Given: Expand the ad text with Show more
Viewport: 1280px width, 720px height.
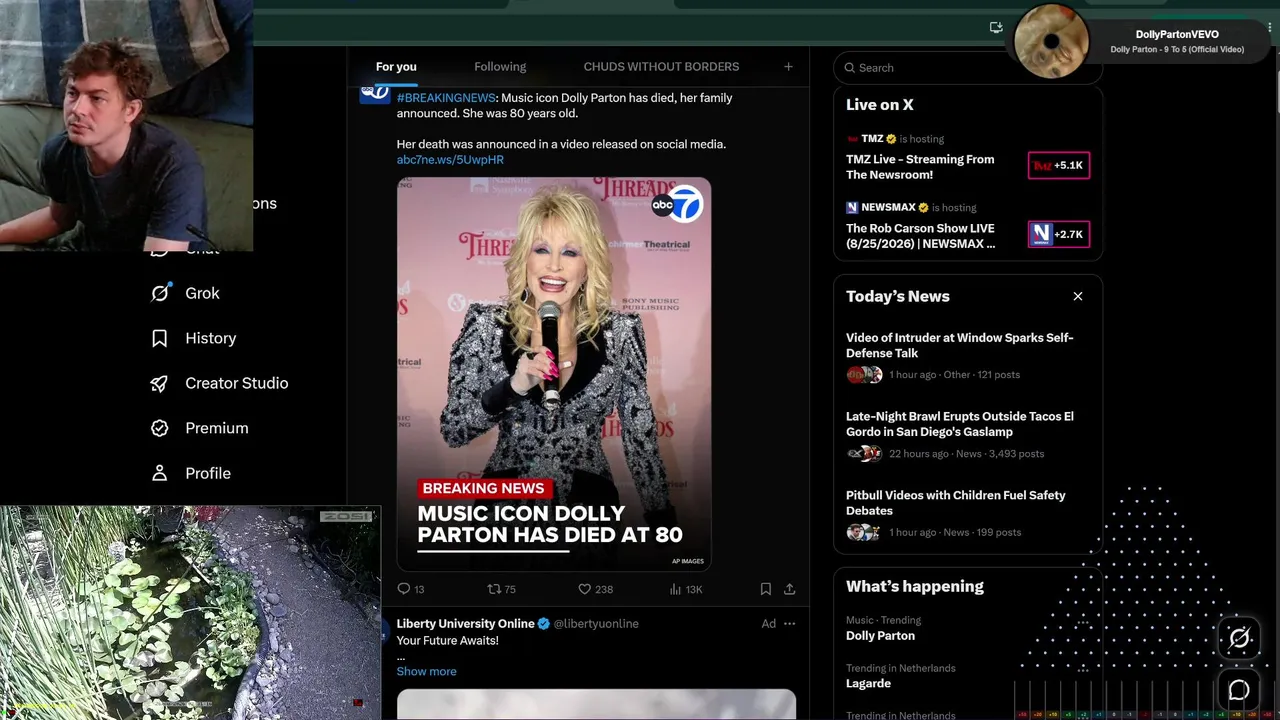Looking at the screenshot, I should click(426, 671).
